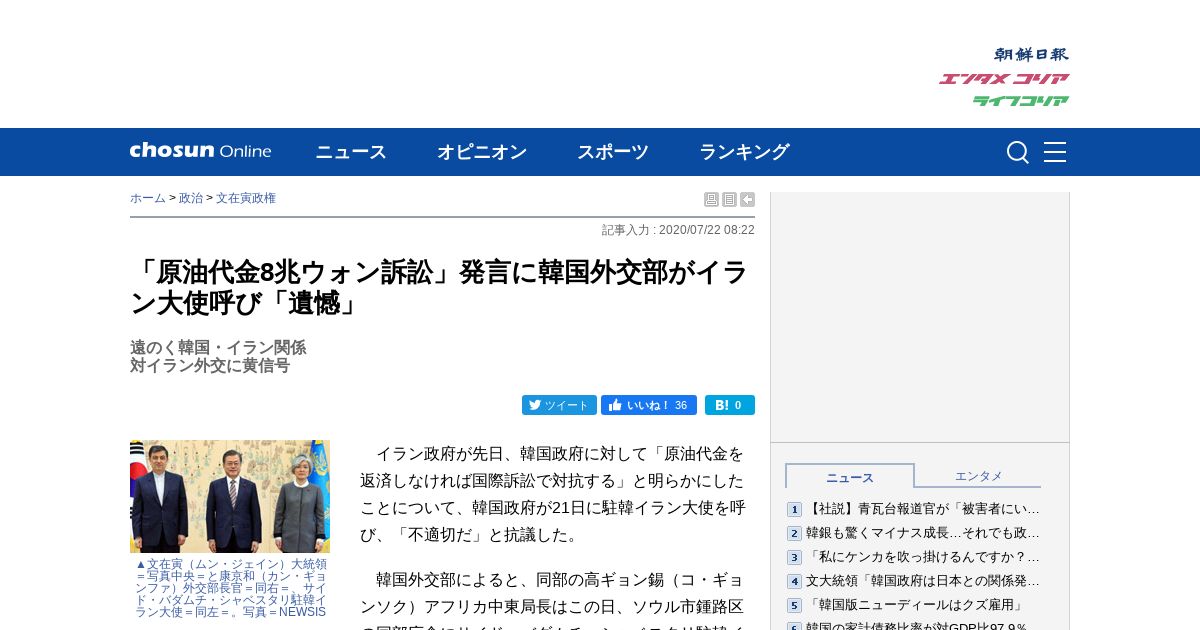Click the back arrow icon
The image size is (1200, 630).
pyautogui.click(x=747, y=200)
